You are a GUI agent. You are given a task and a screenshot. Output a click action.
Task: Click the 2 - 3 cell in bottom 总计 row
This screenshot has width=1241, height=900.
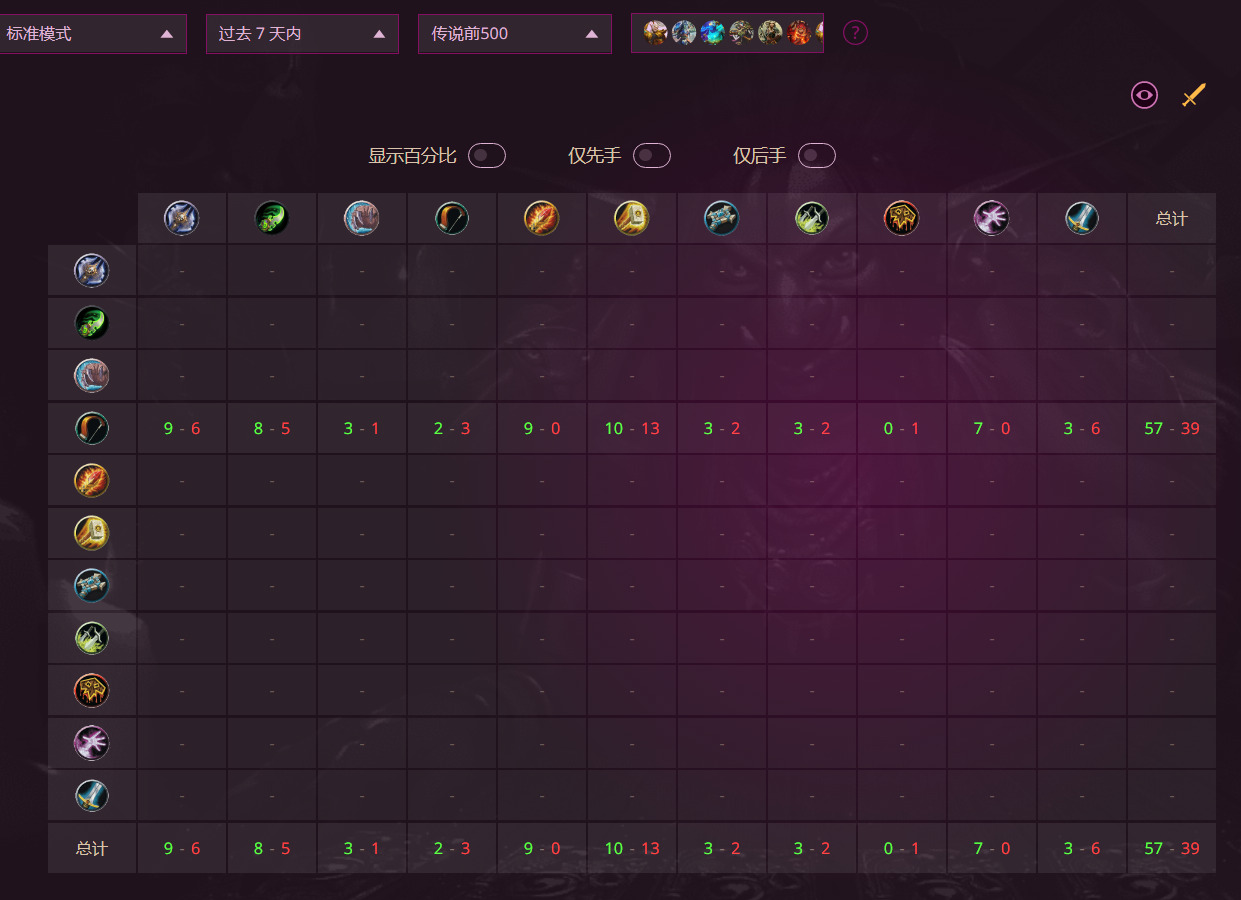452,848
